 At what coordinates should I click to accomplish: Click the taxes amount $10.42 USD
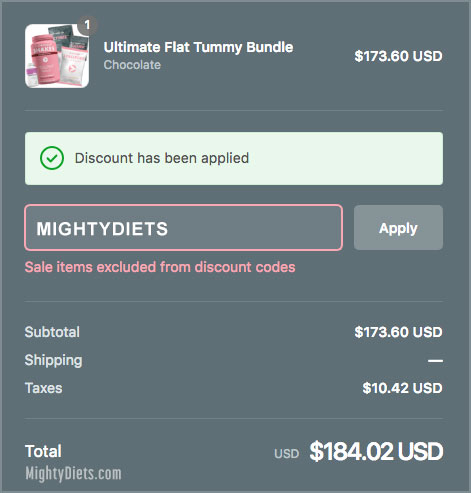(402, 388)
